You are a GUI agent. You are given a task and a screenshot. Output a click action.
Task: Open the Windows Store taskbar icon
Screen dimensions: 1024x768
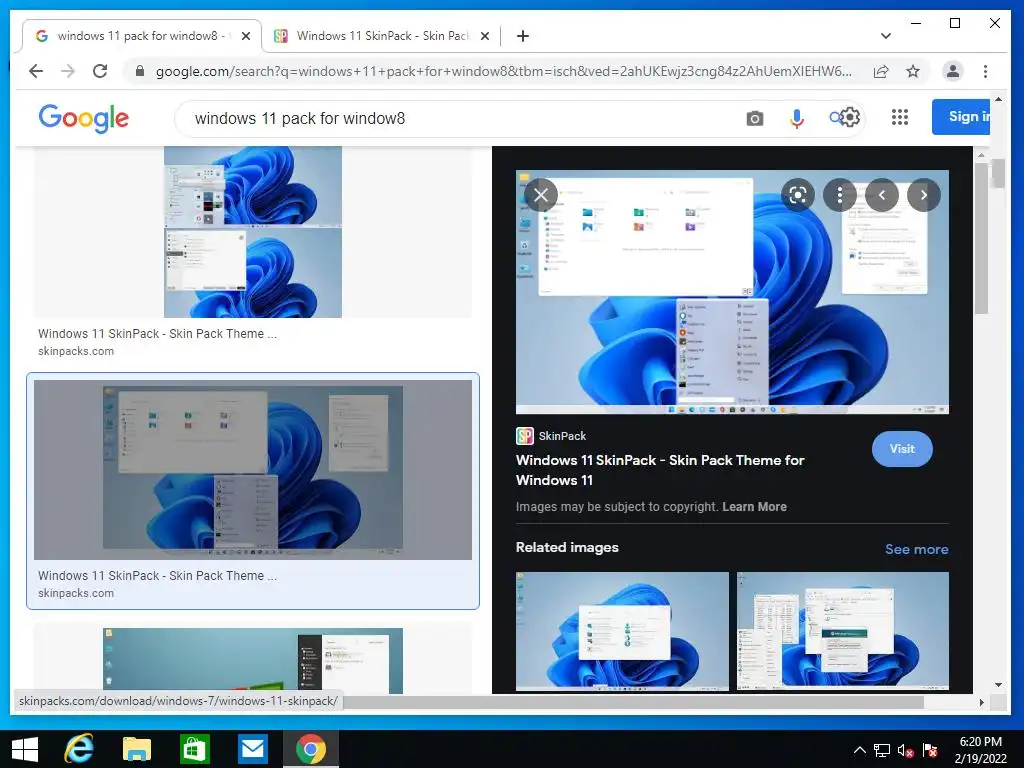[x=195, y=749]
